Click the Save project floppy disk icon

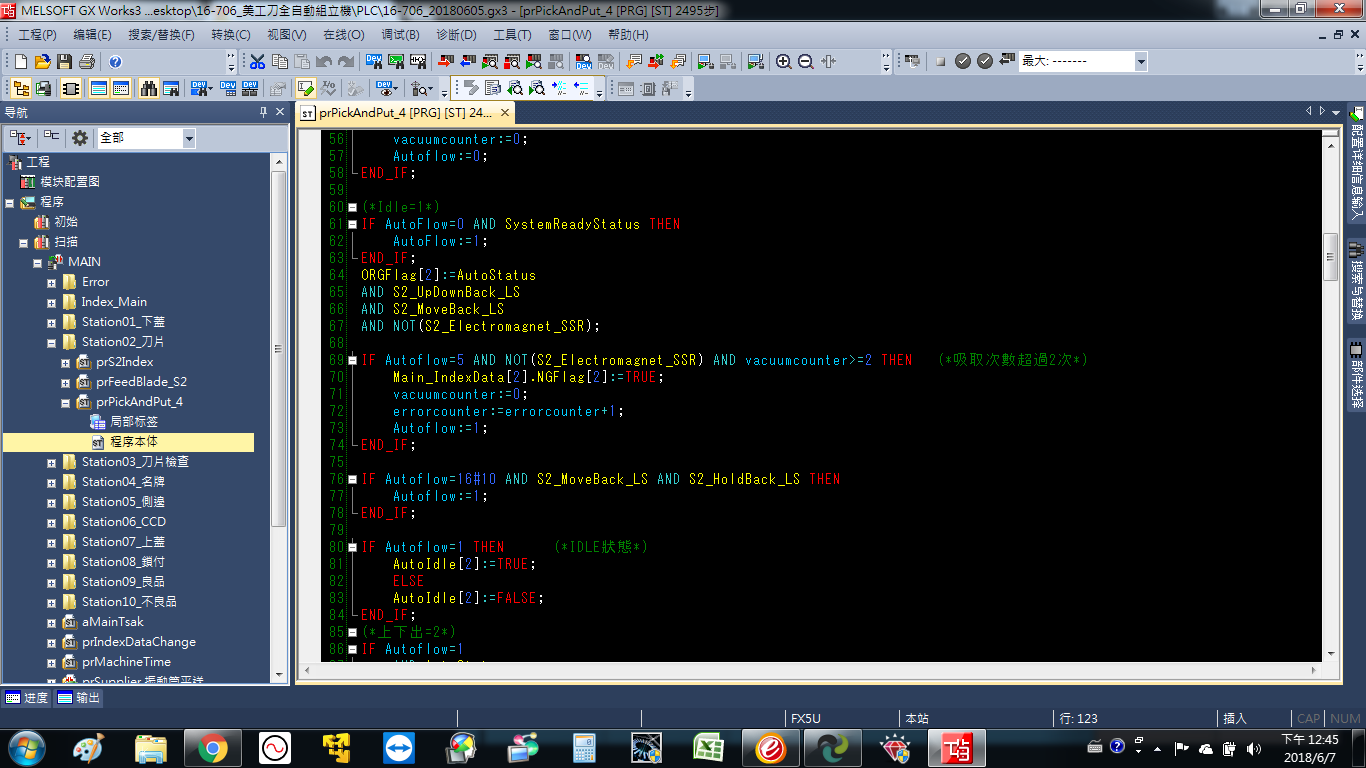pos(64,61)
